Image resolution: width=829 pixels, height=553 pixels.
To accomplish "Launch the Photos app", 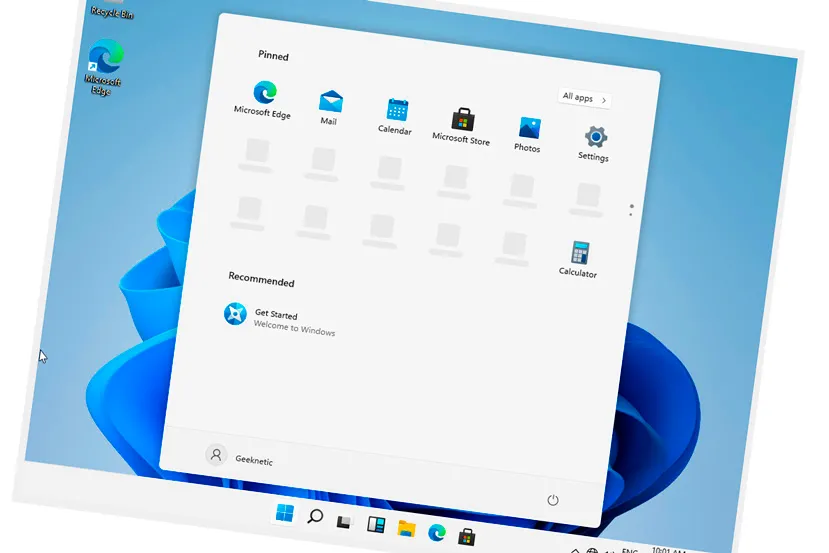I will point(528,134).
